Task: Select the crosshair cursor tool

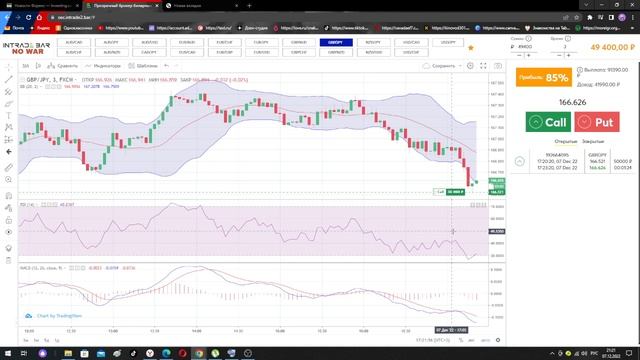Action: click(9, 67)
